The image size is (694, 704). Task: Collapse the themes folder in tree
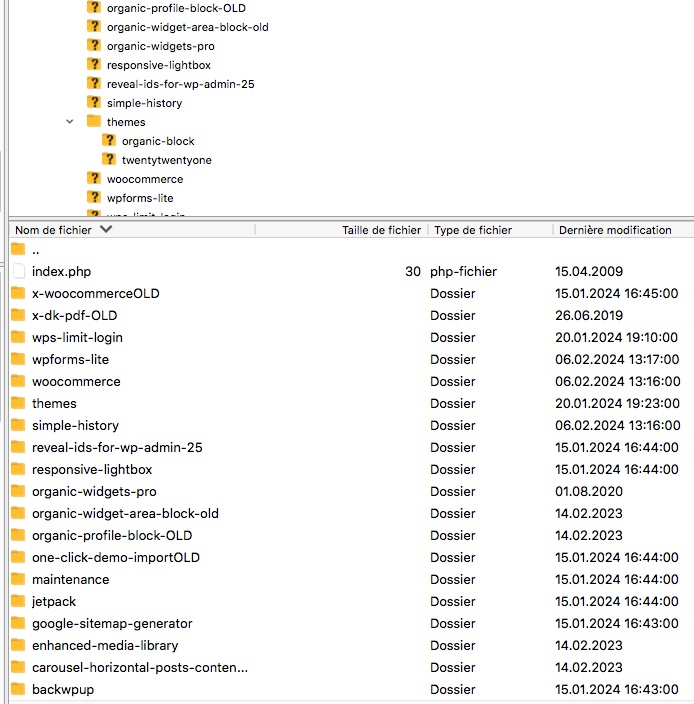(70, 122)
